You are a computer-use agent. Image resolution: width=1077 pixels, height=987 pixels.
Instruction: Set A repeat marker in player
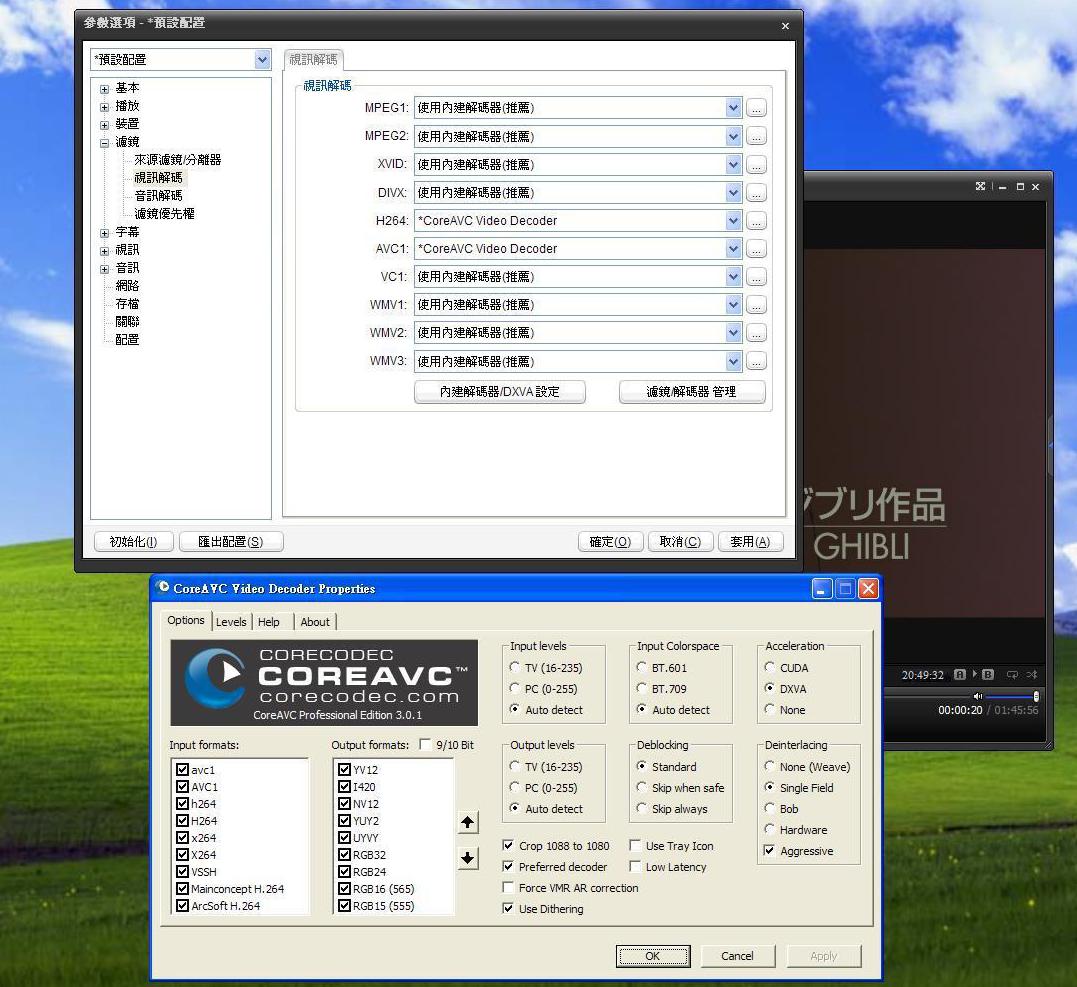pos(960,674)
